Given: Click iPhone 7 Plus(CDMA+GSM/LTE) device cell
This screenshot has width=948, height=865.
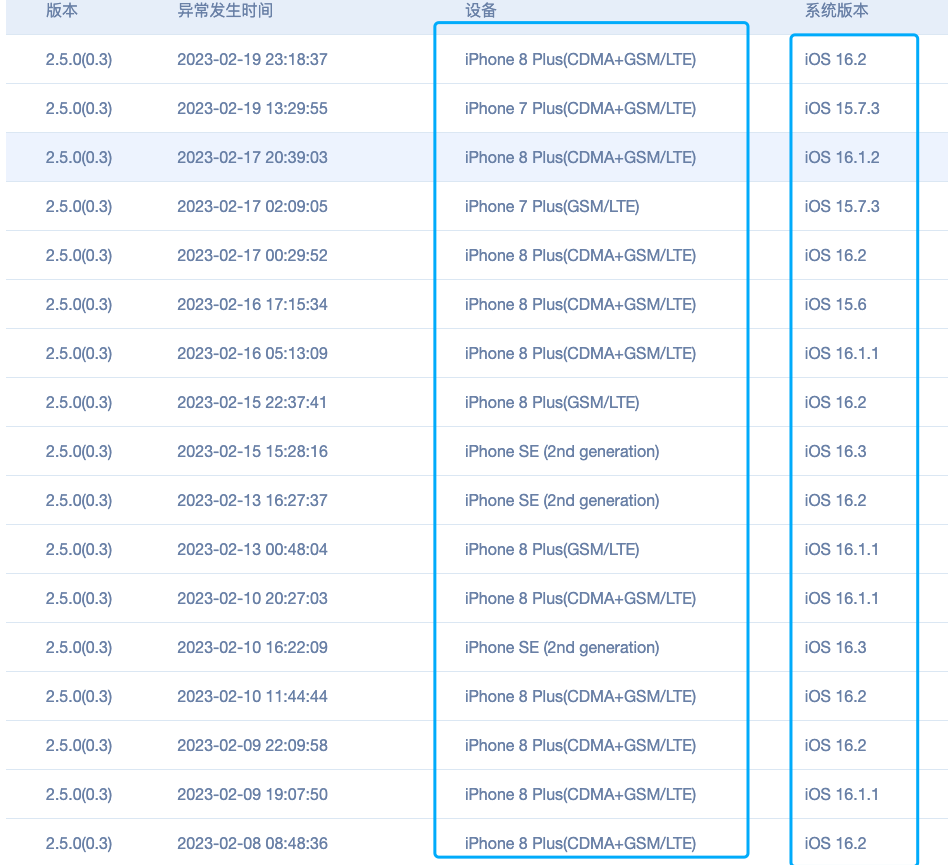Looking at the screenshot, I should (580, 108).
